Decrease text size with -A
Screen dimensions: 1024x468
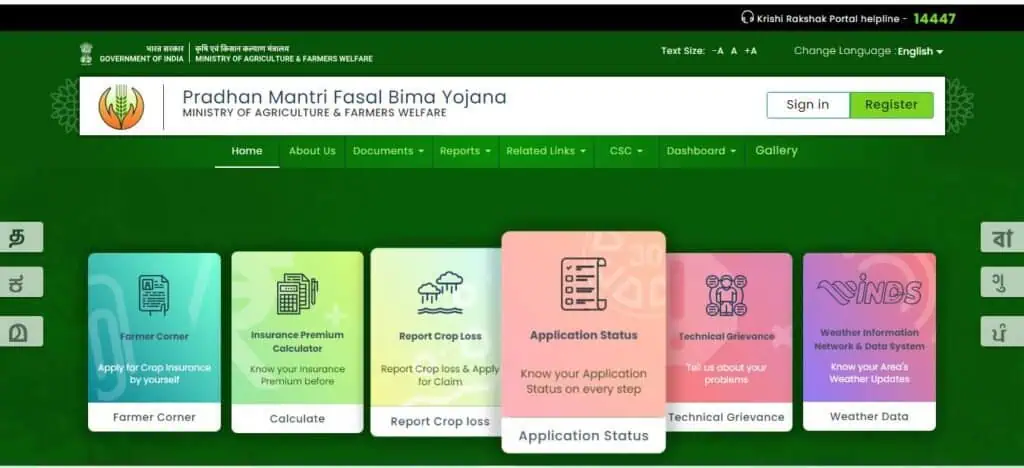[718, 51]
